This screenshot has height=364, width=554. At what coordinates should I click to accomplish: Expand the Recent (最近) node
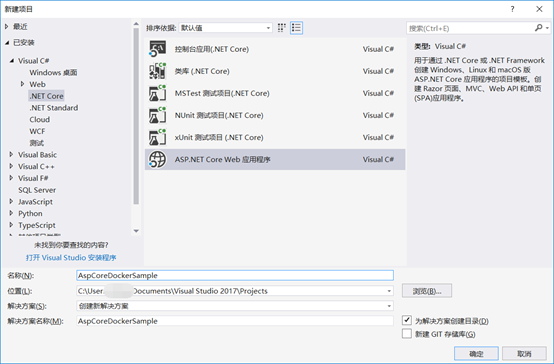(6, 27)
